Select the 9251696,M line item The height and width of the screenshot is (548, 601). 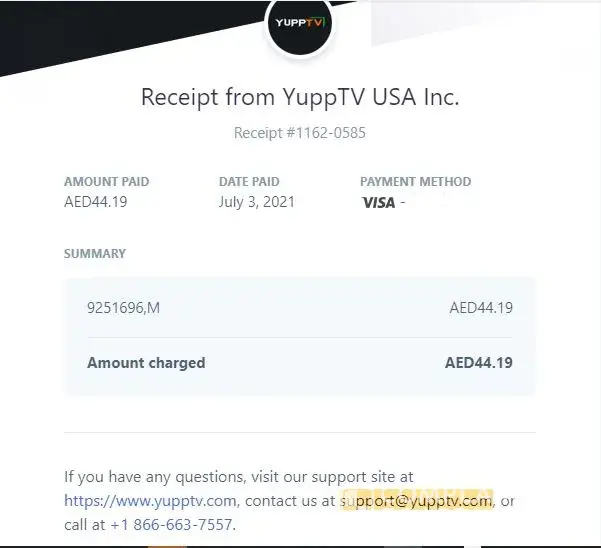click(123, 308)
